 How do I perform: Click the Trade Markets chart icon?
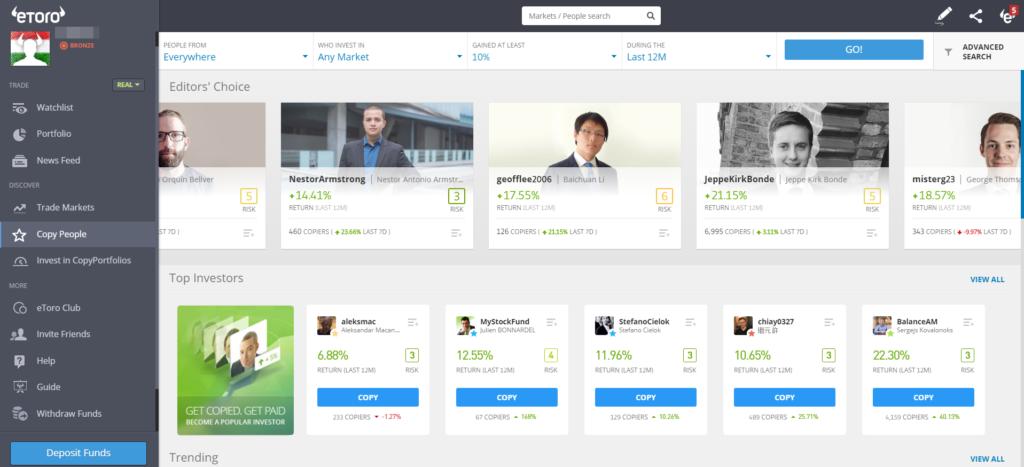pyautogui.click(x=19, y=208)
